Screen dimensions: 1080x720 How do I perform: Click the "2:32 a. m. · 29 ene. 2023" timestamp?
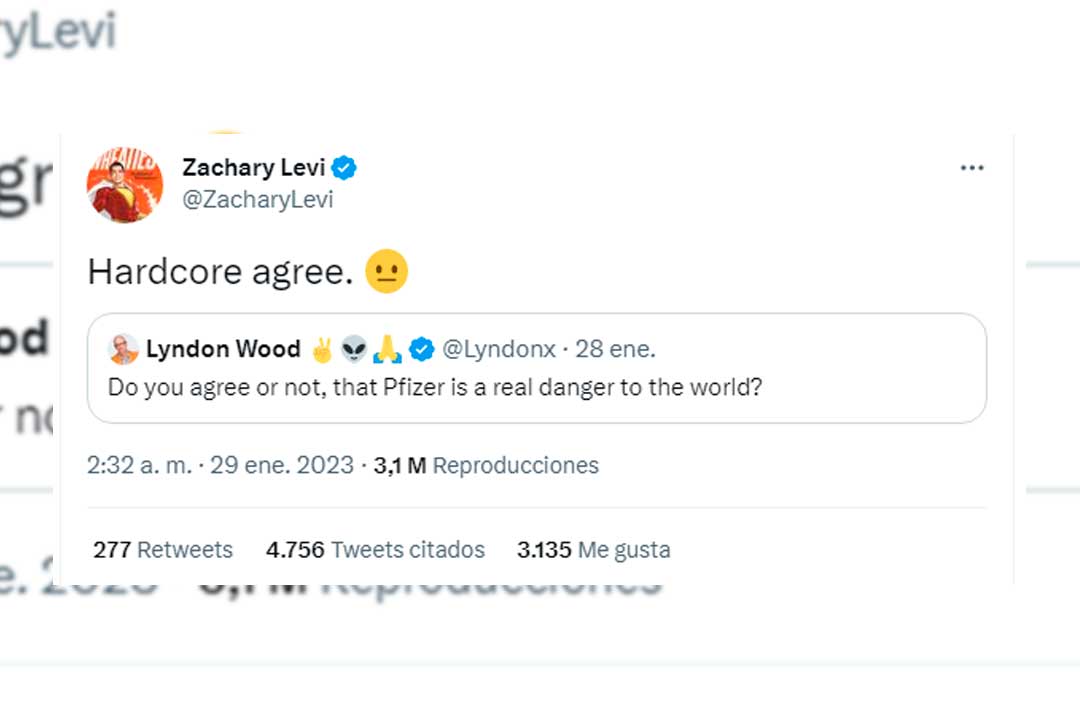point(220,465)
